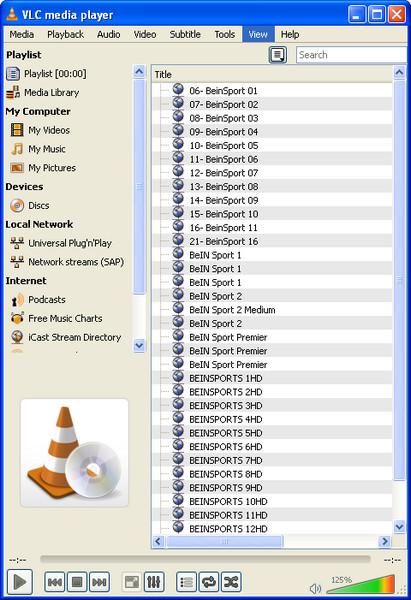Viewport: 411px width, 600px height.
Task: Open extended settings equalizer icon
Action: pyautogui.click(x=154, y=582)
